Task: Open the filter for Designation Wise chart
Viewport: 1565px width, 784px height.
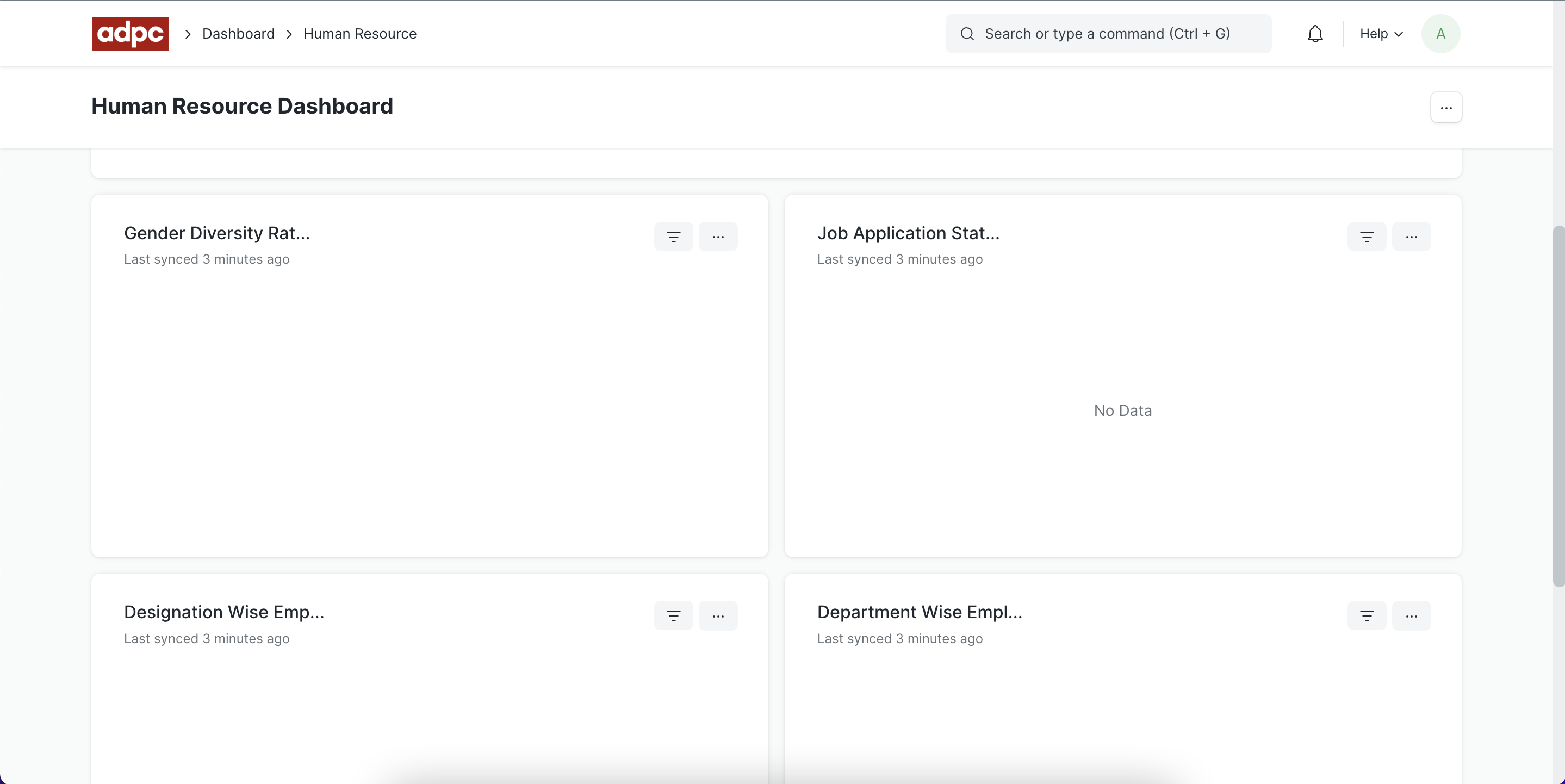Action: (673, 615)
